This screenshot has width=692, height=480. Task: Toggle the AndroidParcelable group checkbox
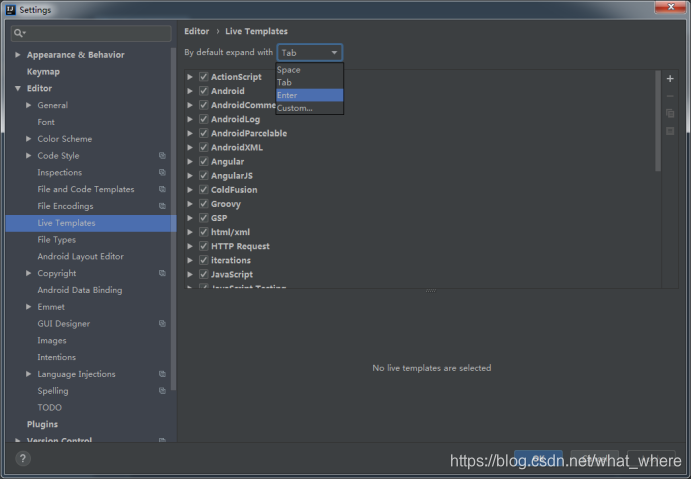pyautogui.click(x=203, y=133)
